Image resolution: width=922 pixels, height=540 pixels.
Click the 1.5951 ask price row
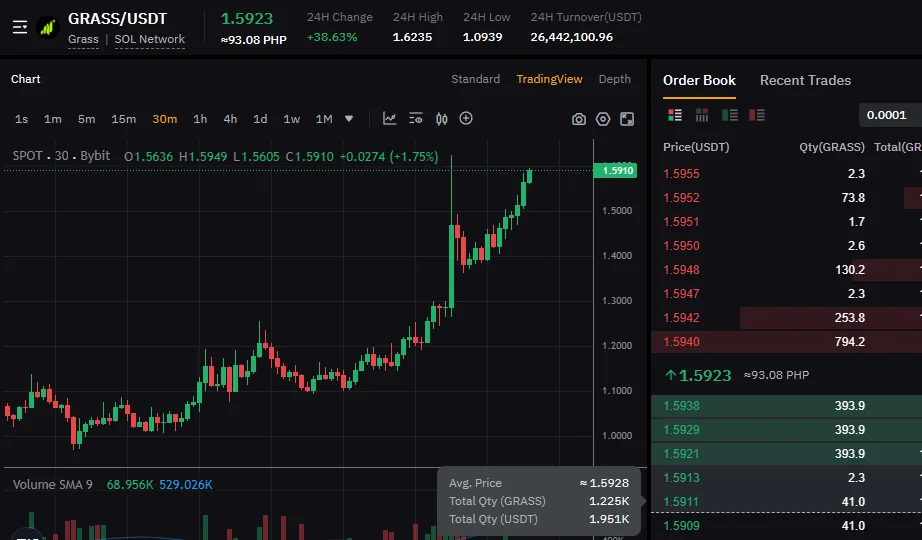click(786, 222)
